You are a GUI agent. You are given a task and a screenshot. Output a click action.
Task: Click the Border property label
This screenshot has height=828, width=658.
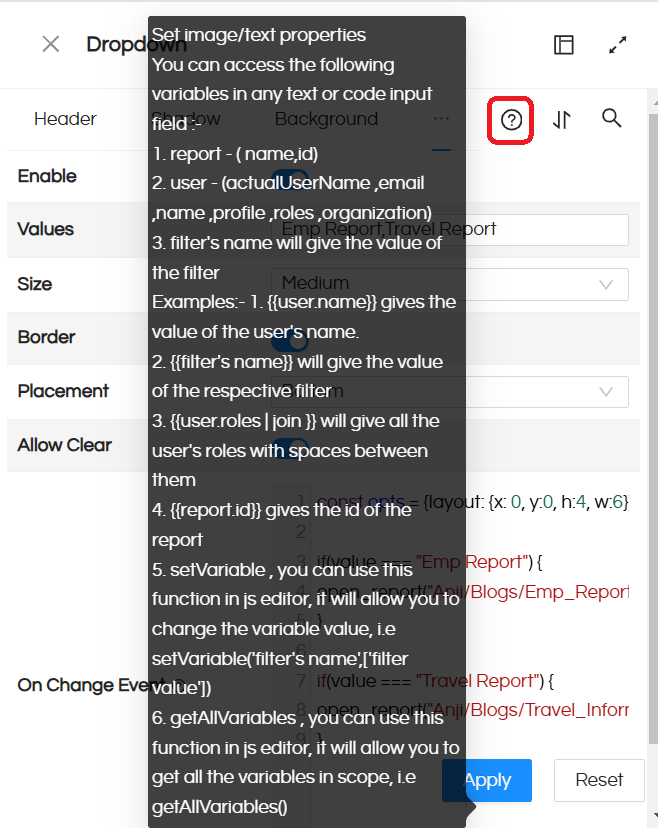46,337
